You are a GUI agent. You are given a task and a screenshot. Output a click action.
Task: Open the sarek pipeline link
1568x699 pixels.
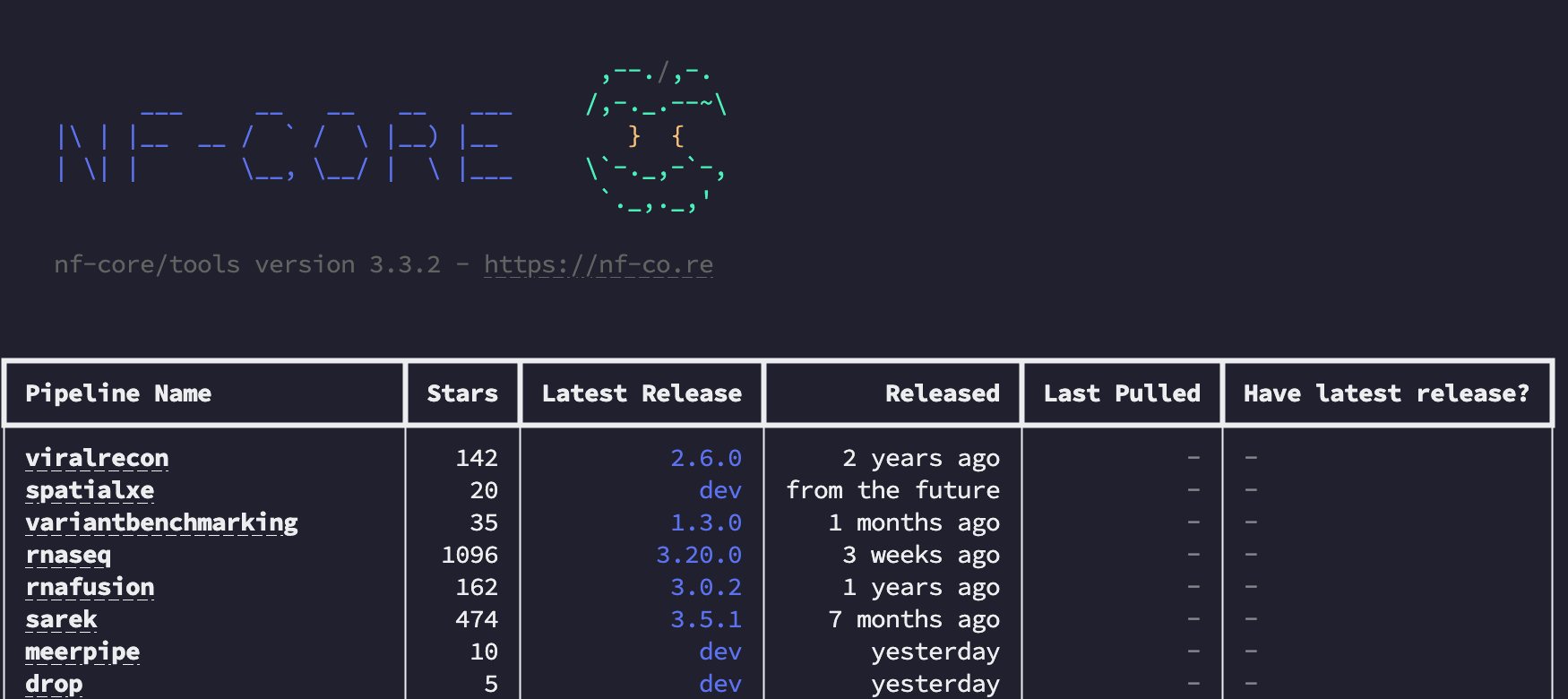61,619
